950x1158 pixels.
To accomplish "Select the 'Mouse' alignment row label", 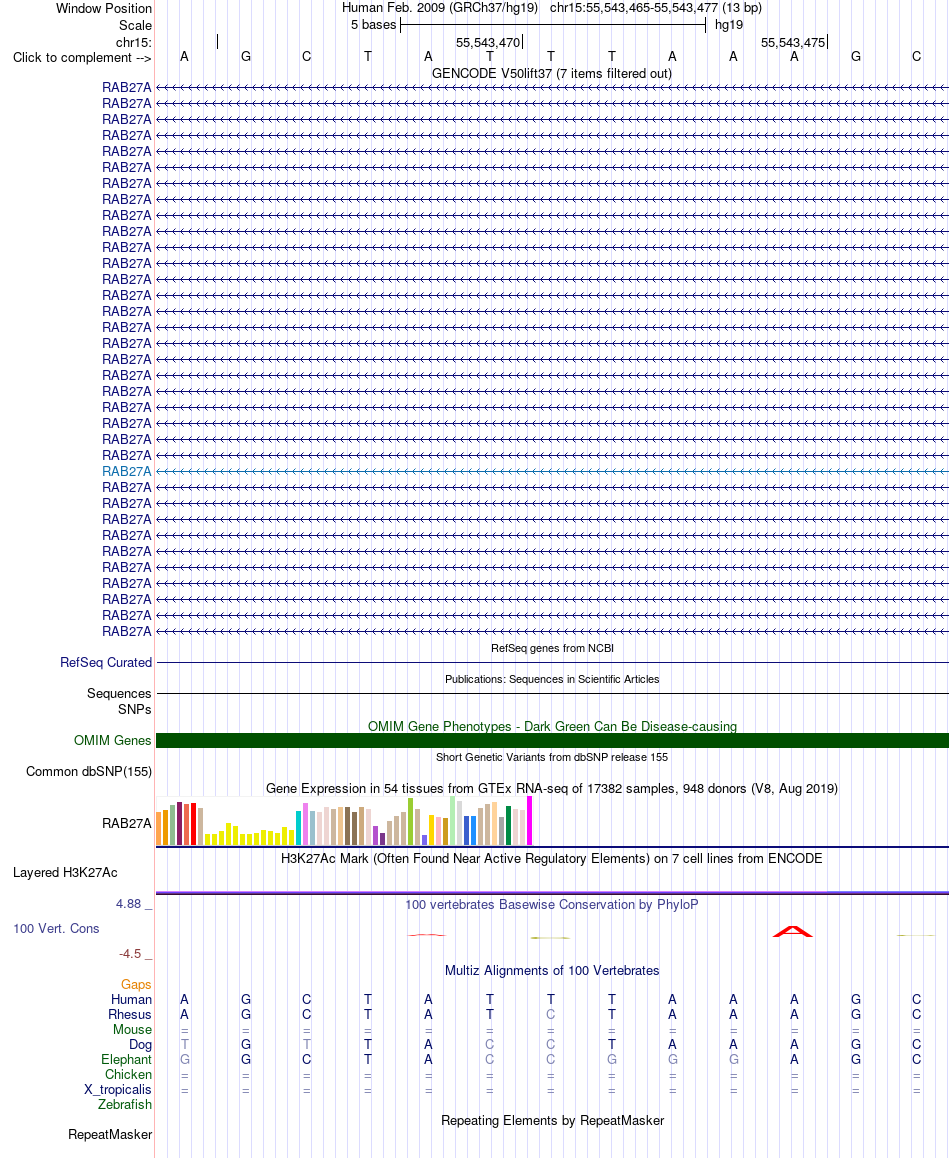I will tap(132, 1029).
